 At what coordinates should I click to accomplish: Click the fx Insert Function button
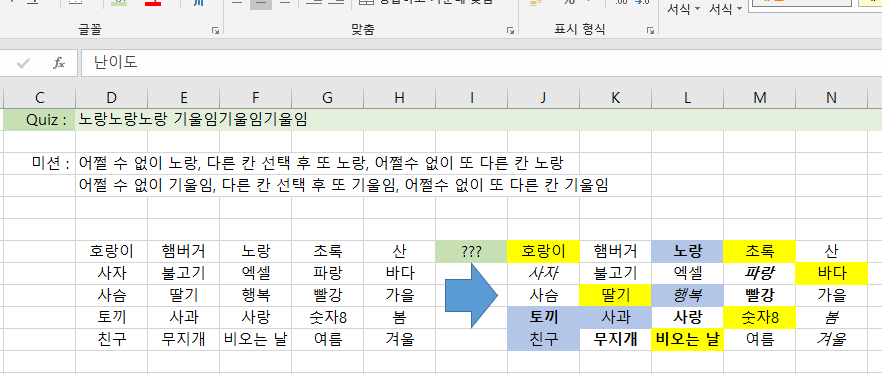(x=58, y=63)
